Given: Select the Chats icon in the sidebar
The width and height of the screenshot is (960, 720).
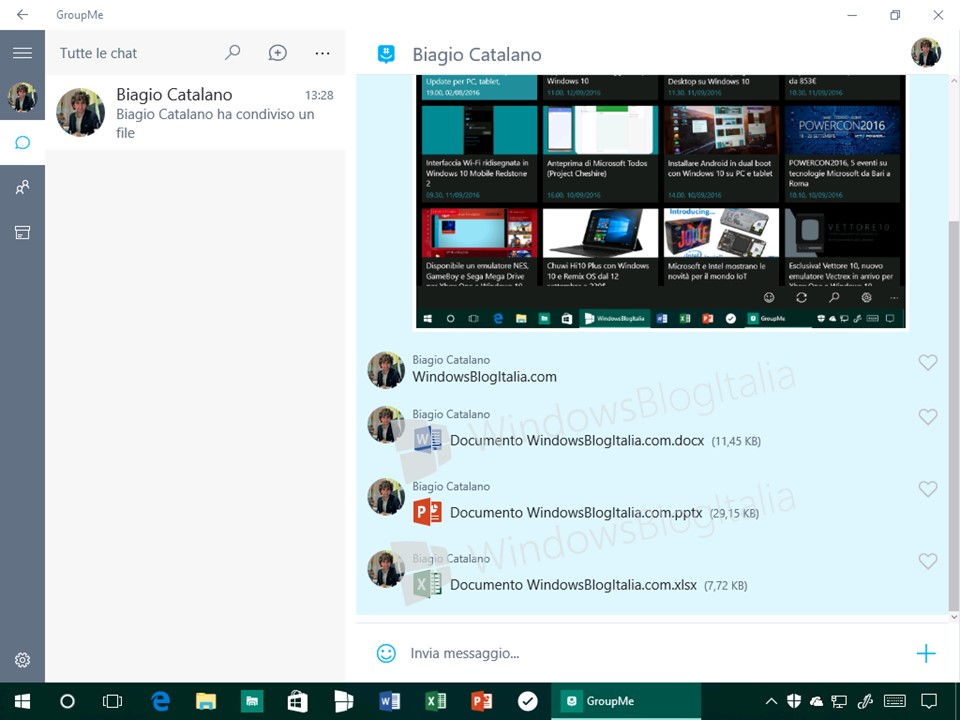Looking at the screenshot, I should pos(22,143).
